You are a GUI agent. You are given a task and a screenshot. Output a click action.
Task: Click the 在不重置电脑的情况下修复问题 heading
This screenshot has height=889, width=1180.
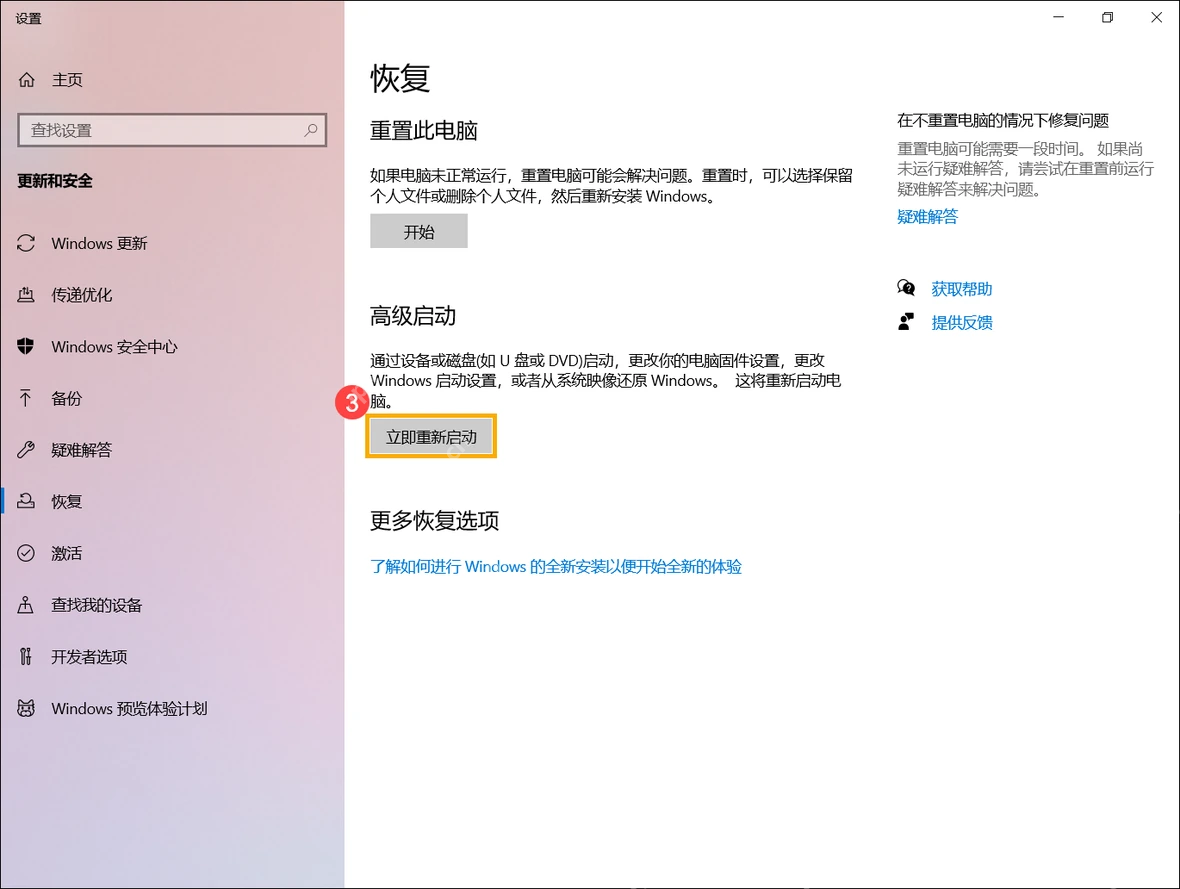pyautogui.click(x=1003, y=120)
